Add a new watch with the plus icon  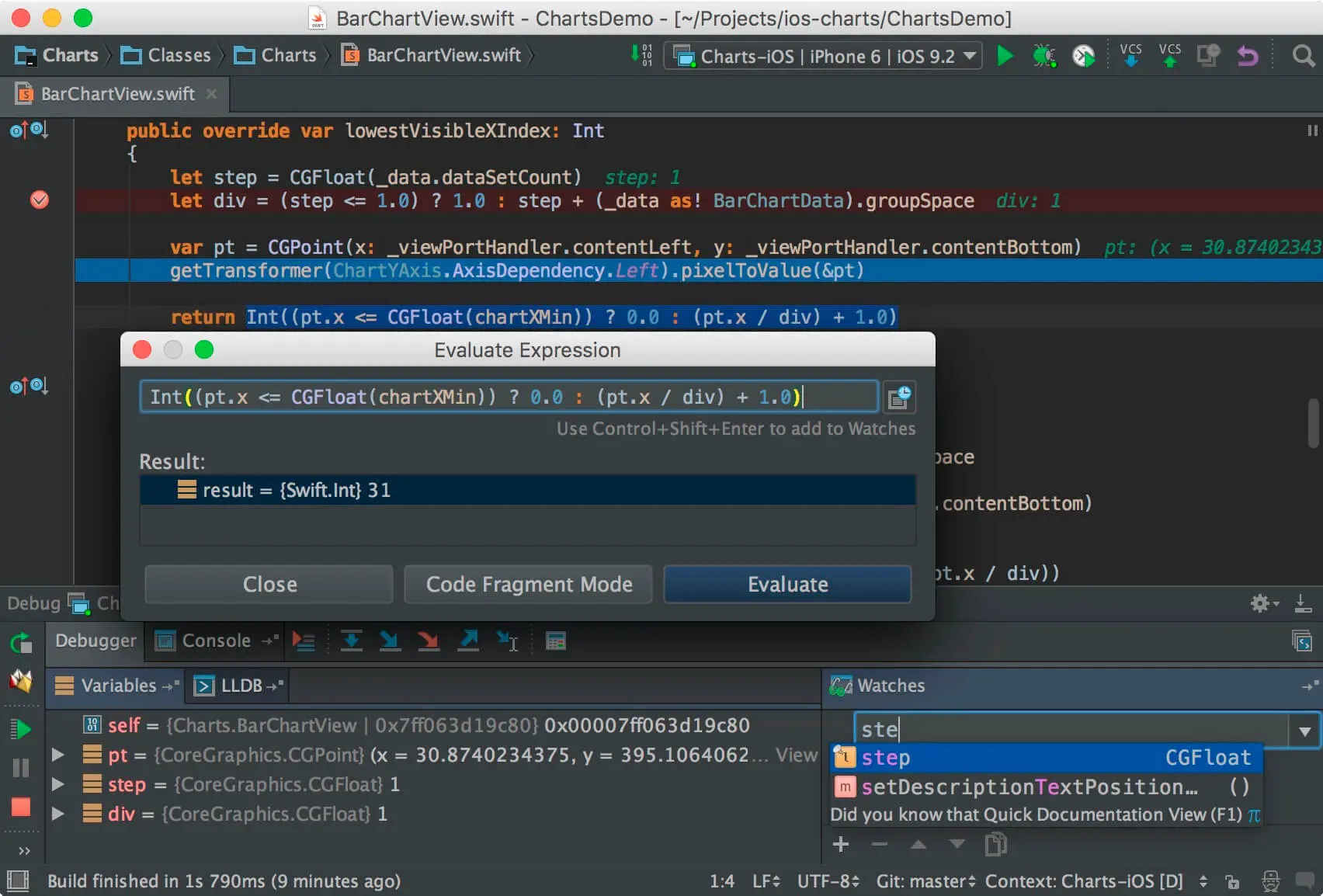click(841, 844)
